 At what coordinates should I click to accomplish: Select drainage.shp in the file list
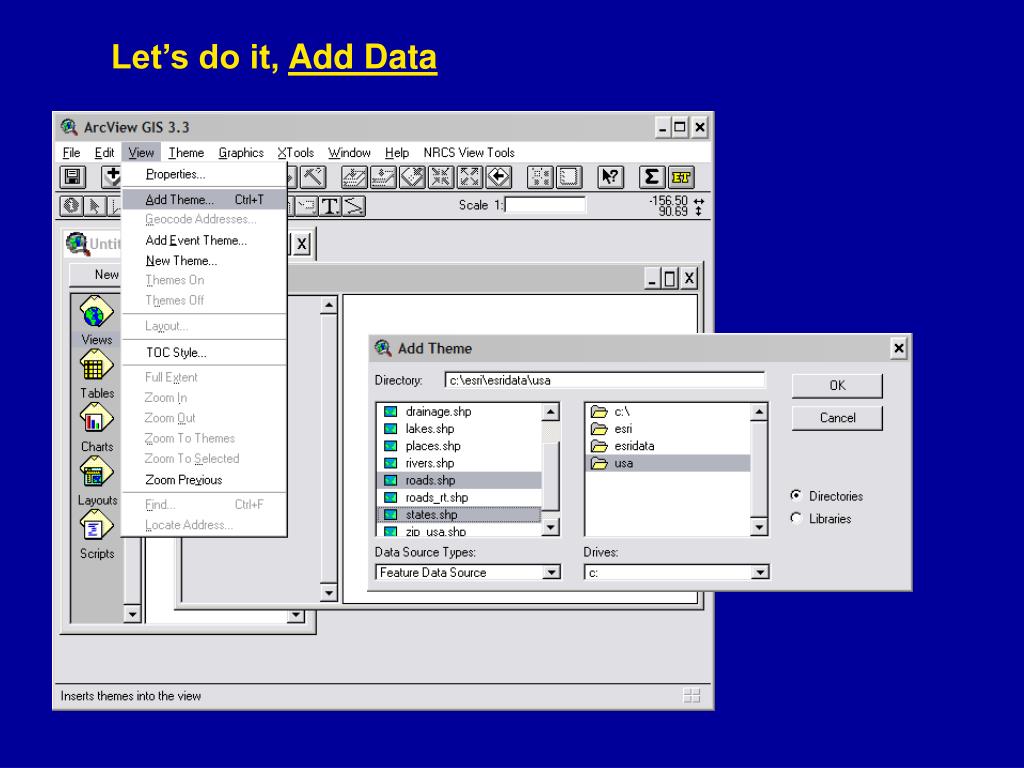point(460,411)
